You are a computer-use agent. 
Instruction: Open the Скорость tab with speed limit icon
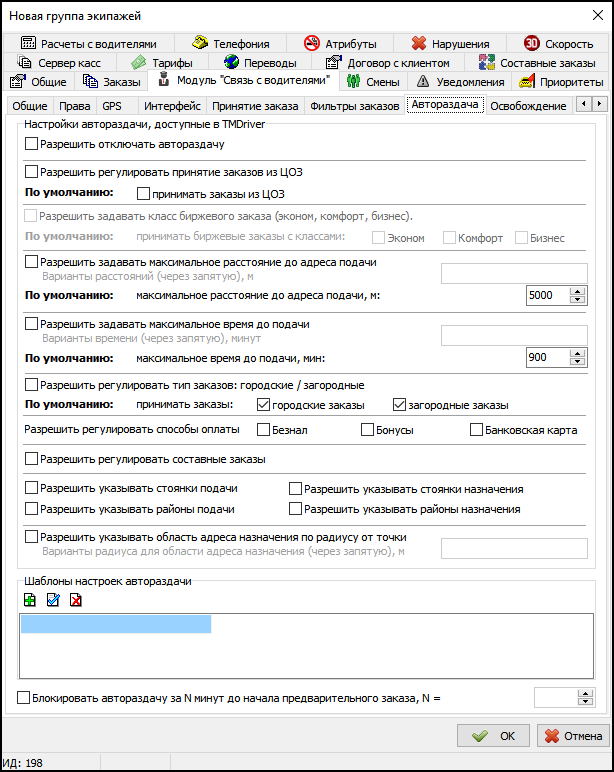click(x=559, y=44)
